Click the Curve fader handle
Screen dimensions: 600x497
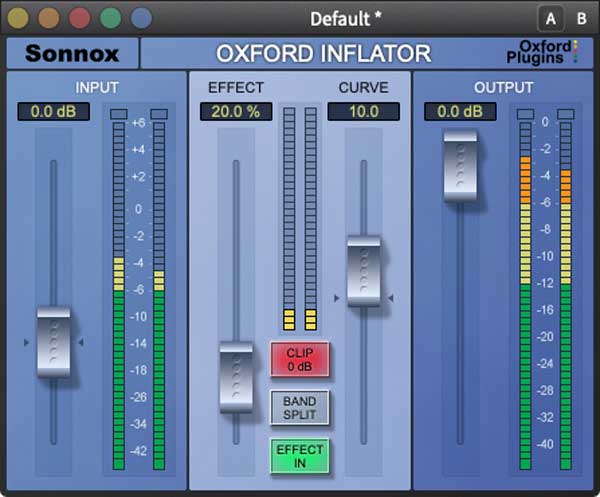tap(364, 271)
